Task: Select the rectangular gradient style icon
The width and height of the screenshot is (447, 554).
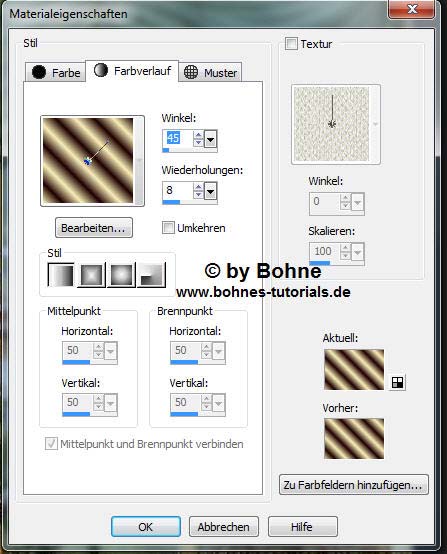Action: (92, 275)
